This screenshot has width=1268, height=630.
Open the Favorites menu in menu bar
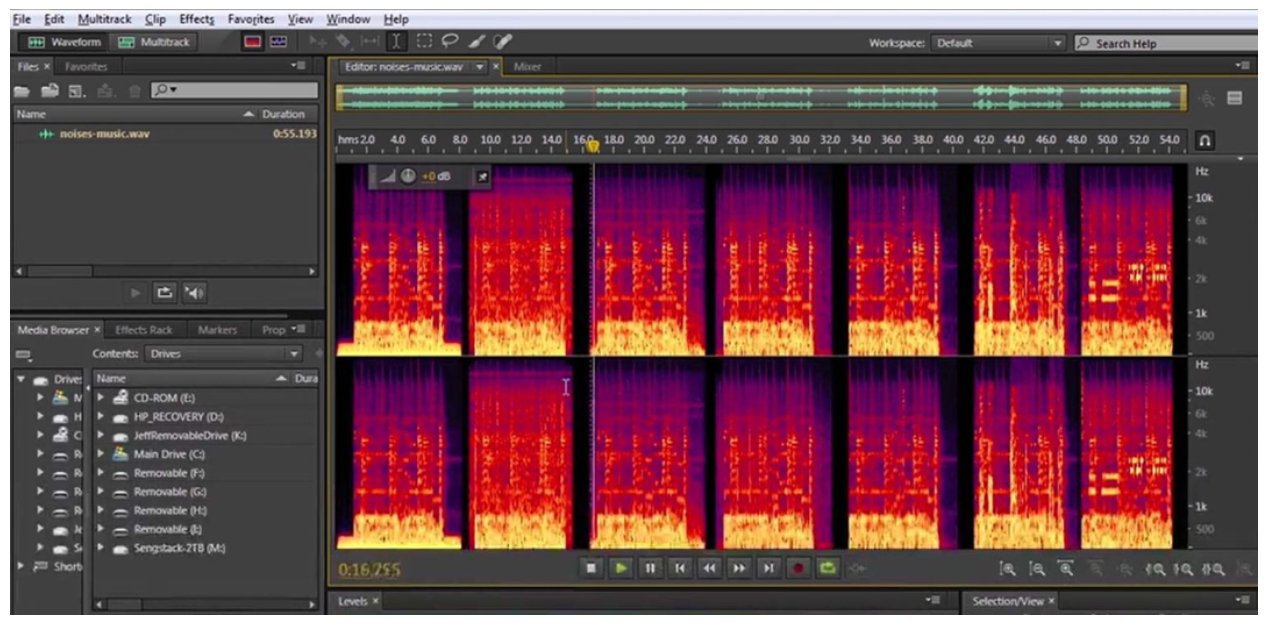coord(249,19)
